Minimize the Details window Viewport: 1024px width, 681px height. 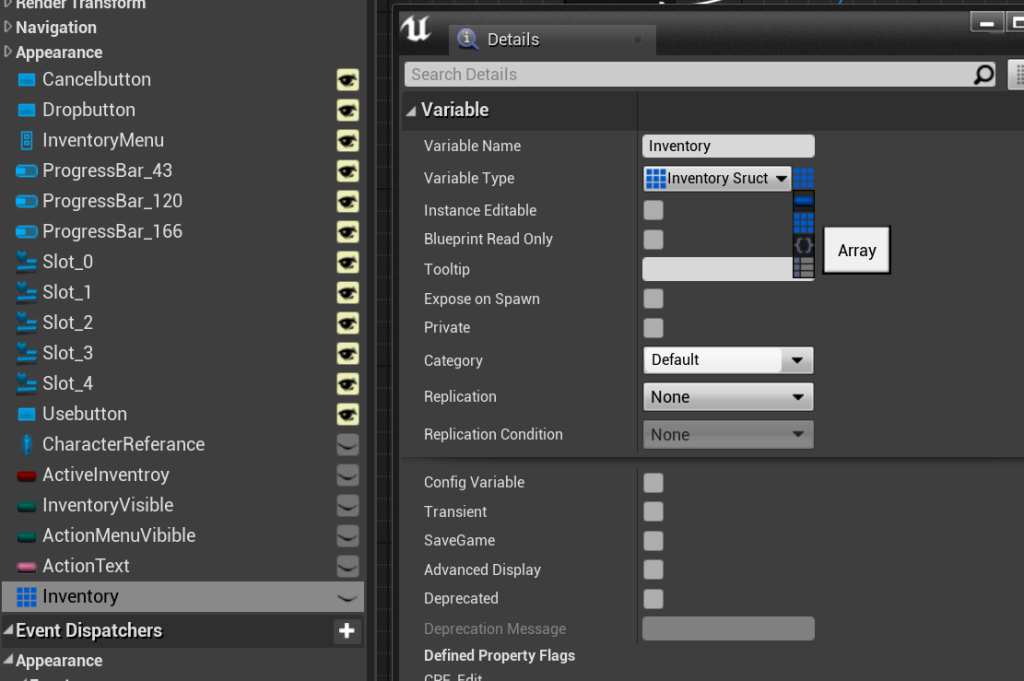click(x=987, y=23)
